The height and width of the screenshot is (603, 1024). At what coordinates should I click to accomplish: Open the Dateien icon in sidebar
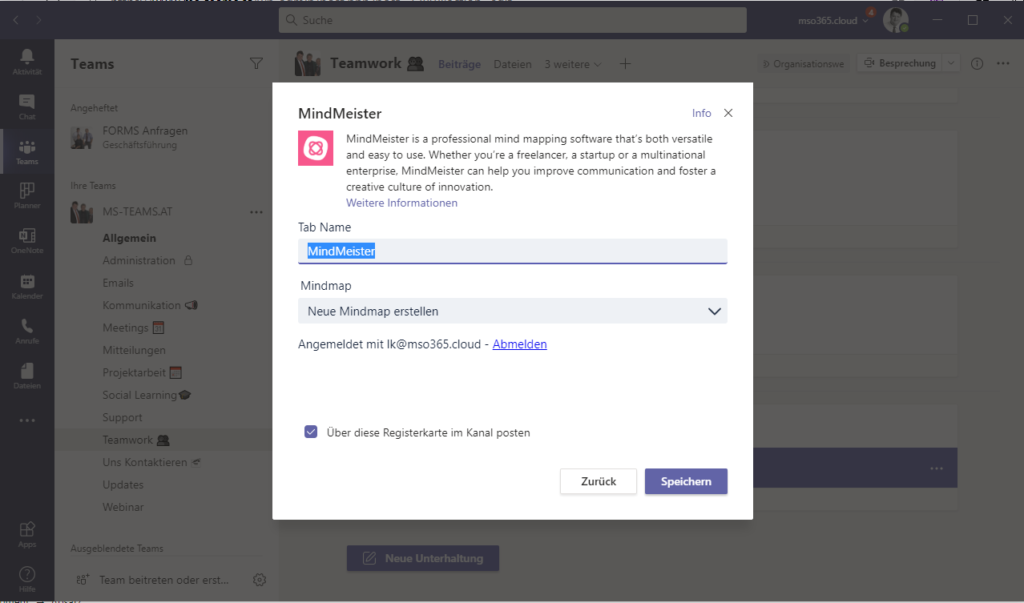[x=27, y=376]
